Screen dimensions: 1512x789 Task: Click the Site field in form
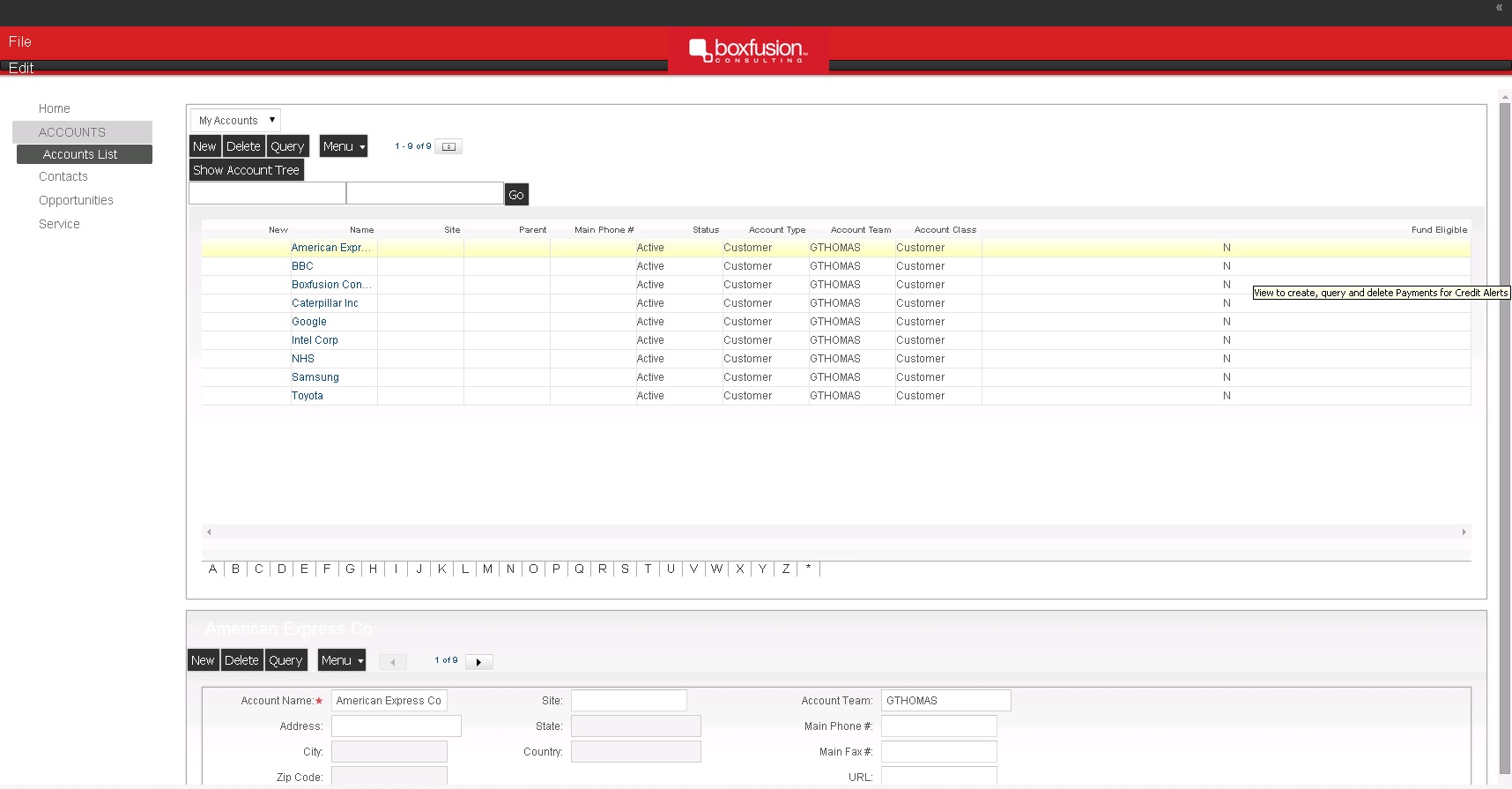point(629,701)
